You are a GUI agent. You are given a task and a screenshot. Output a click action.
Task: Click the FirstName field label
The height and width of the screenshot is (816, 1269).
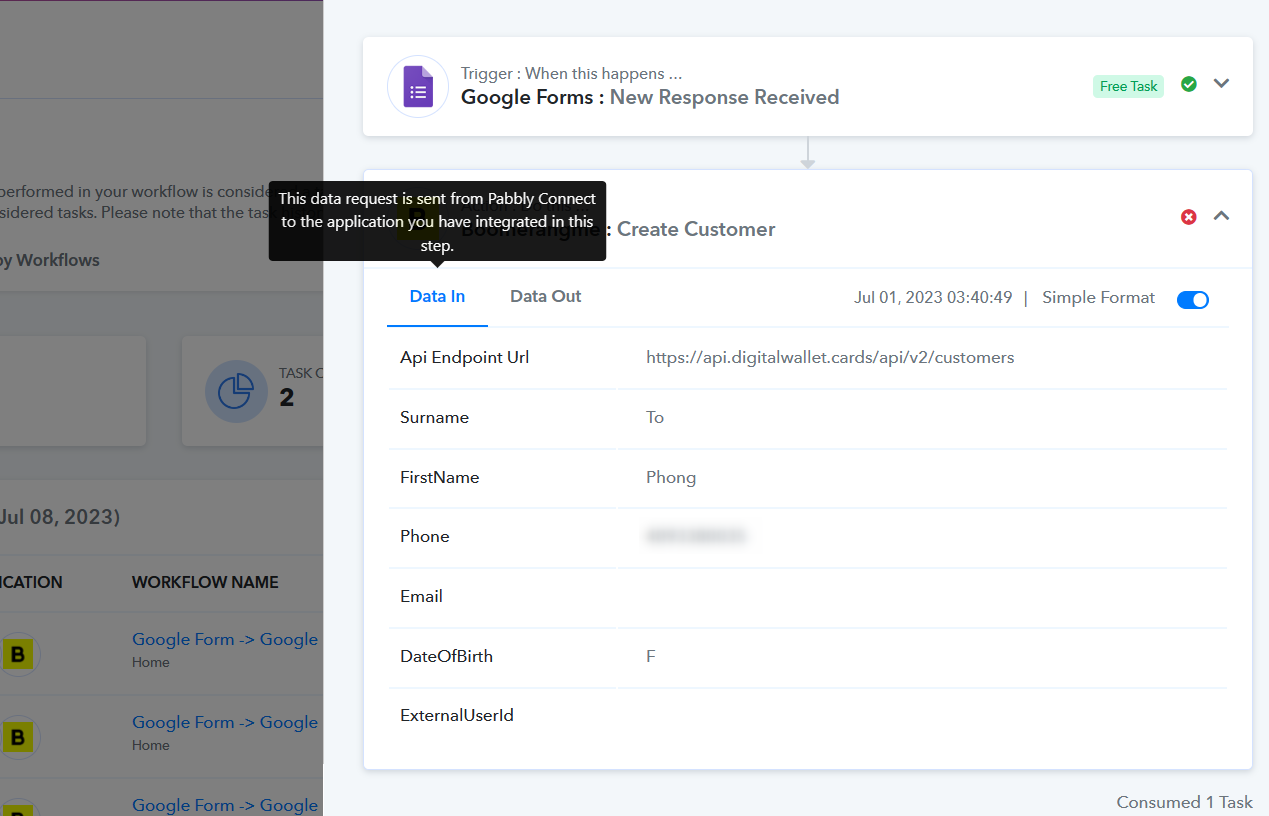pyautogui.click(x=440, y=477)
